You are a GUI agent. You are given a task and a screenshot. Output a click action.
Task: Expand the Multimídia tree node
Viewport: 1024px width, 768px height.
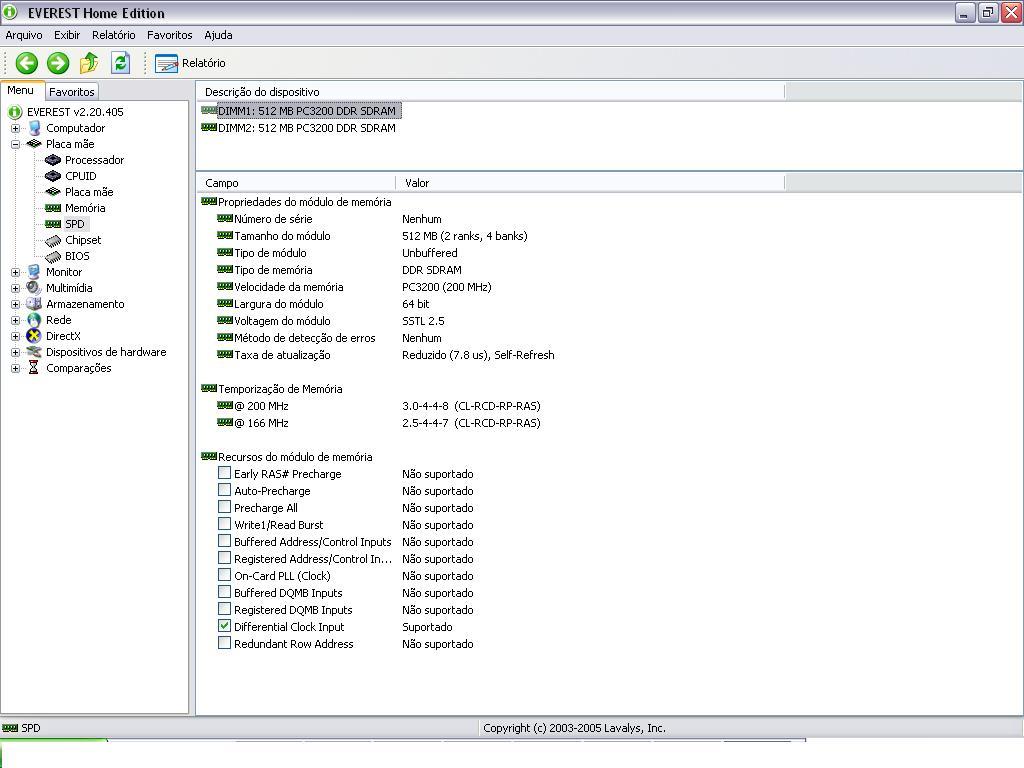(16, 288)
